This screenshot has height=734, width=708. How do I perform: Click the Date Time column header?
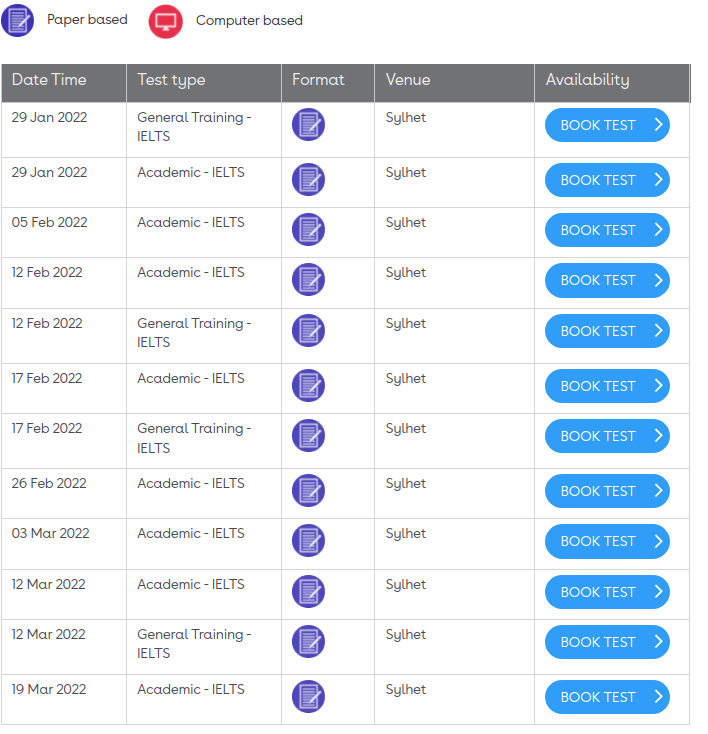49,80
